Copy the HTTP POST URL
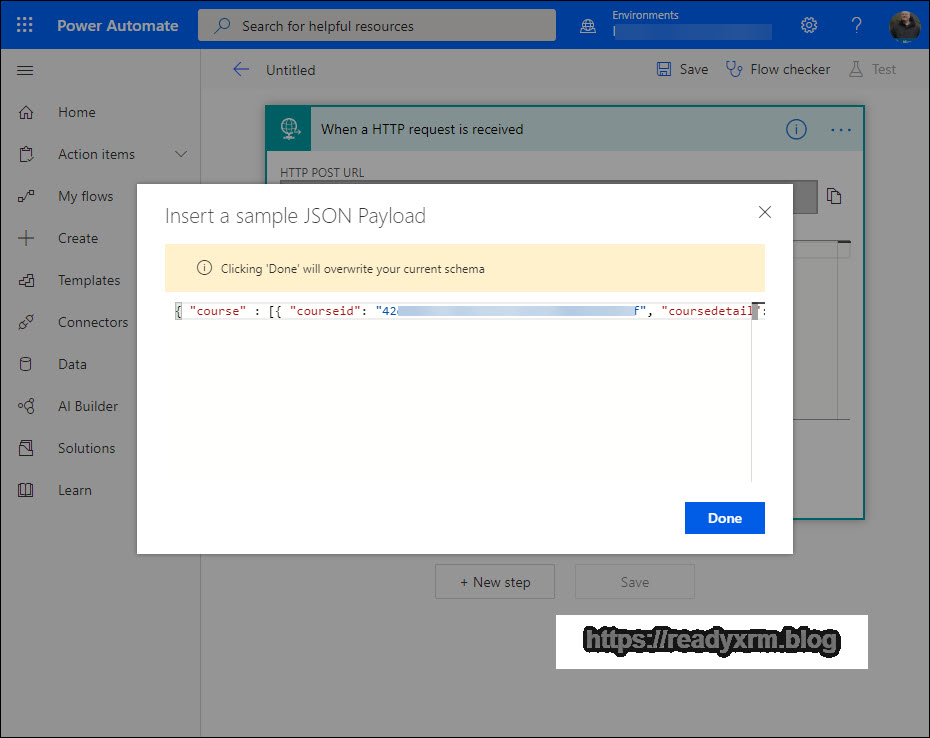This screenshot has height=738, width=930. (x=834, y=197)
